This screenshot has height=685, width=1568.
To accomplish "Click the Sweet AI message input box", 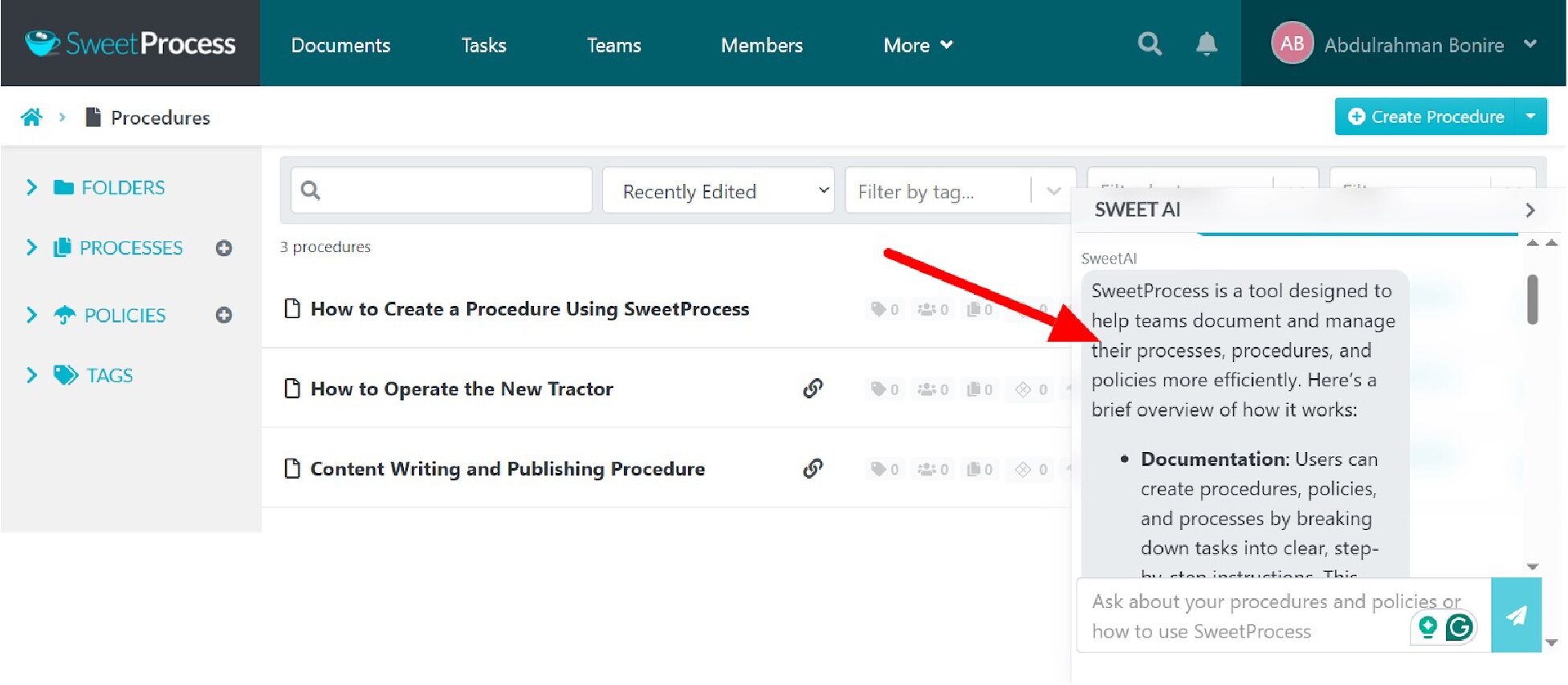I will click(1283, 616).
